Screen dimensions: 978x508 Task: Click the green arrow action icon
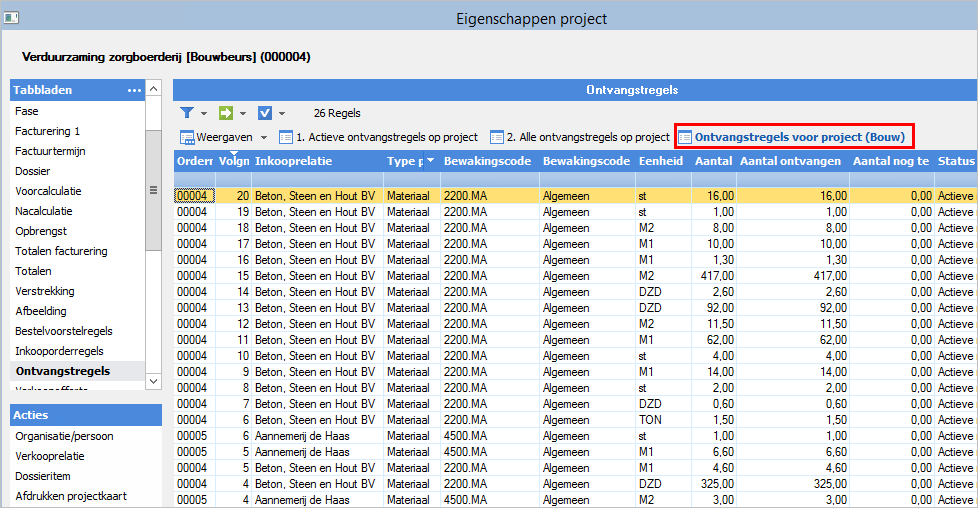225,113
